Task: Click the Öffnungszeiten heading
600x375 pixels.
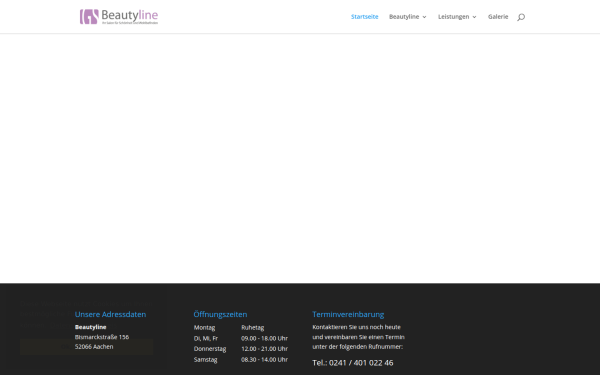Action: pyautogui.click(x=220, y=314)
